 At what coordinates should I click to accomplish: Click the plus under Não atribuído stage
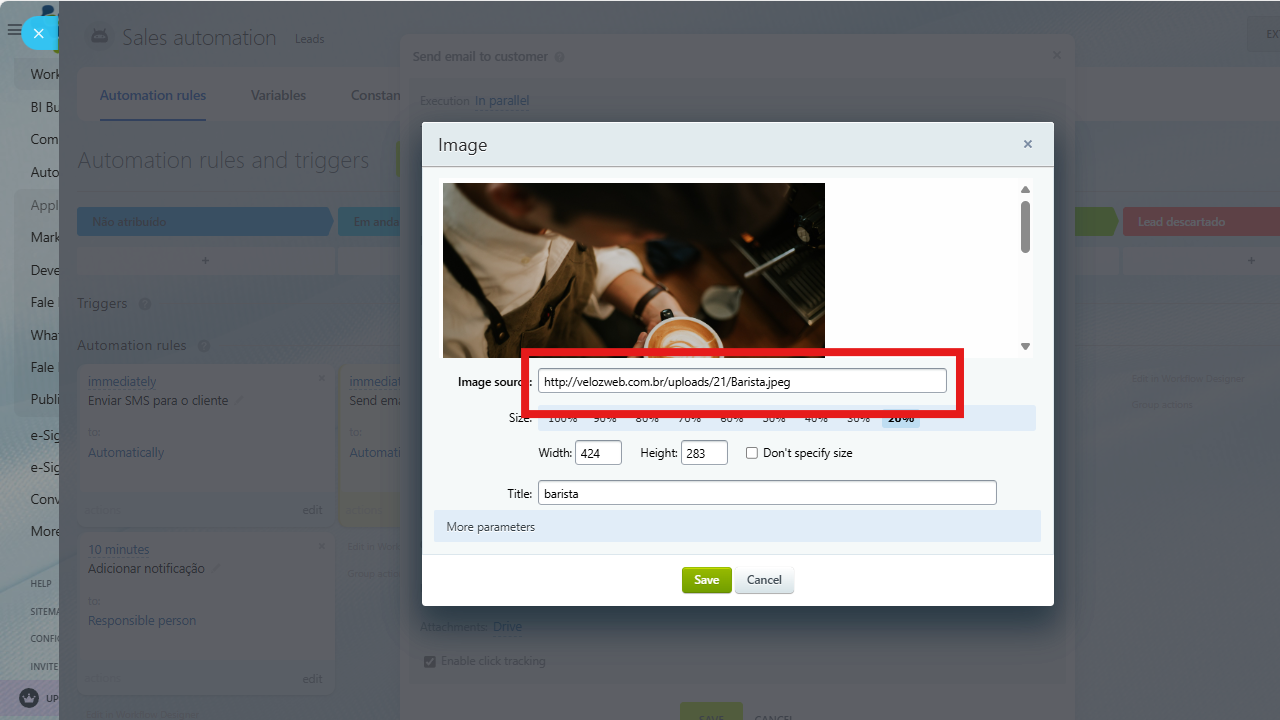coord(205,260)
